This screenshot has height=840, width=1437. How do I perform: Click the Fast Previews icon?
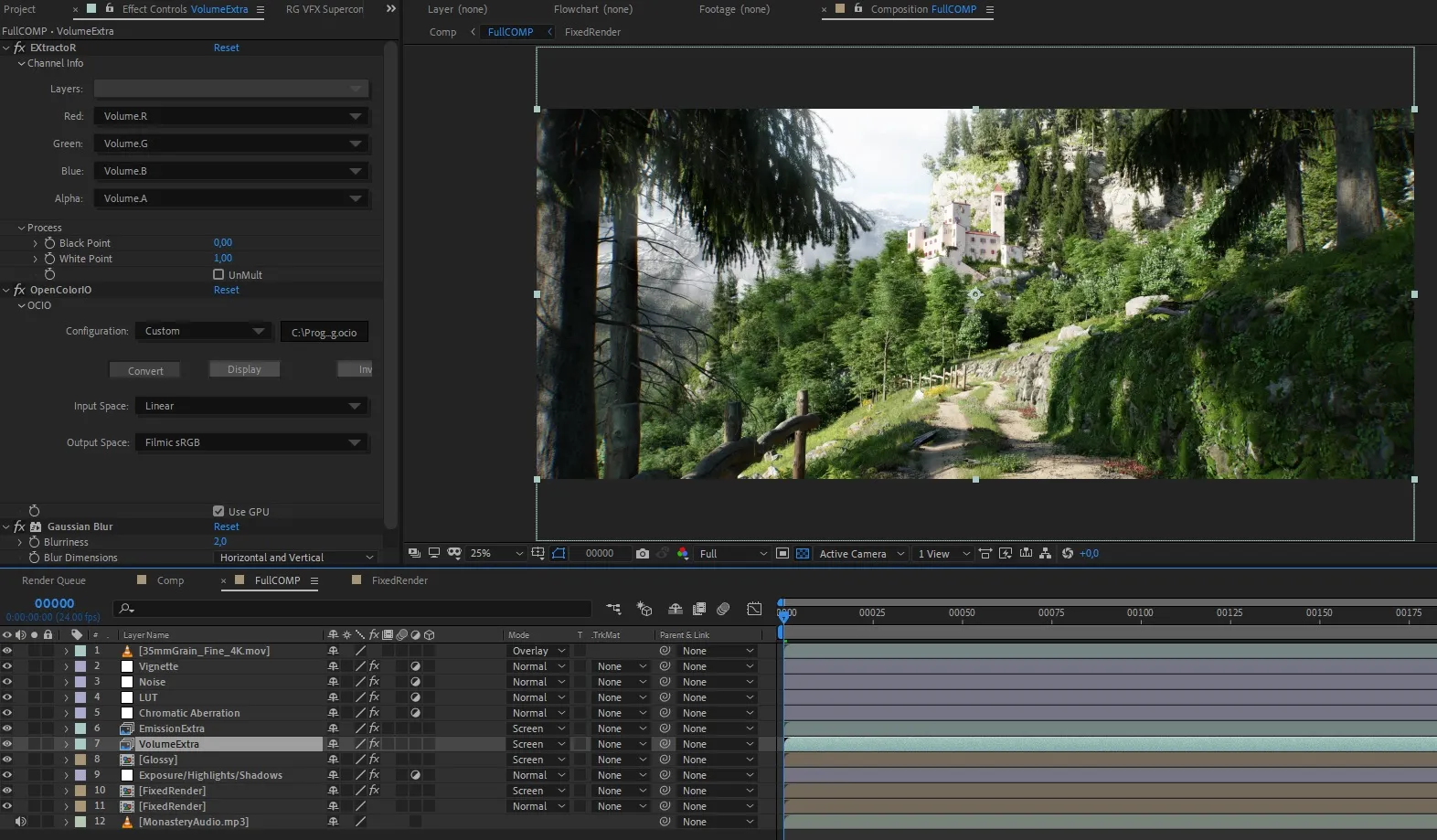click(x=1006, y=554)
